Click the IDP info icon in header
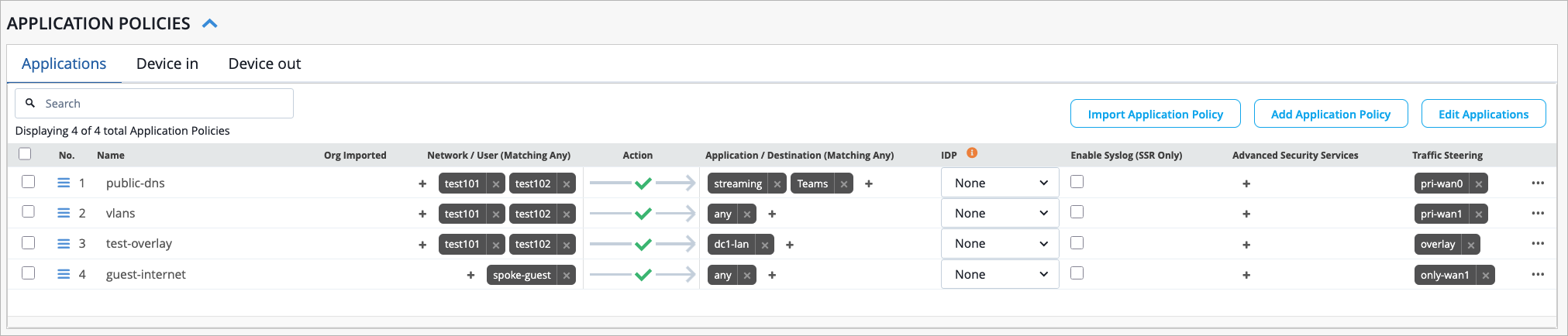 coord(972,153)
